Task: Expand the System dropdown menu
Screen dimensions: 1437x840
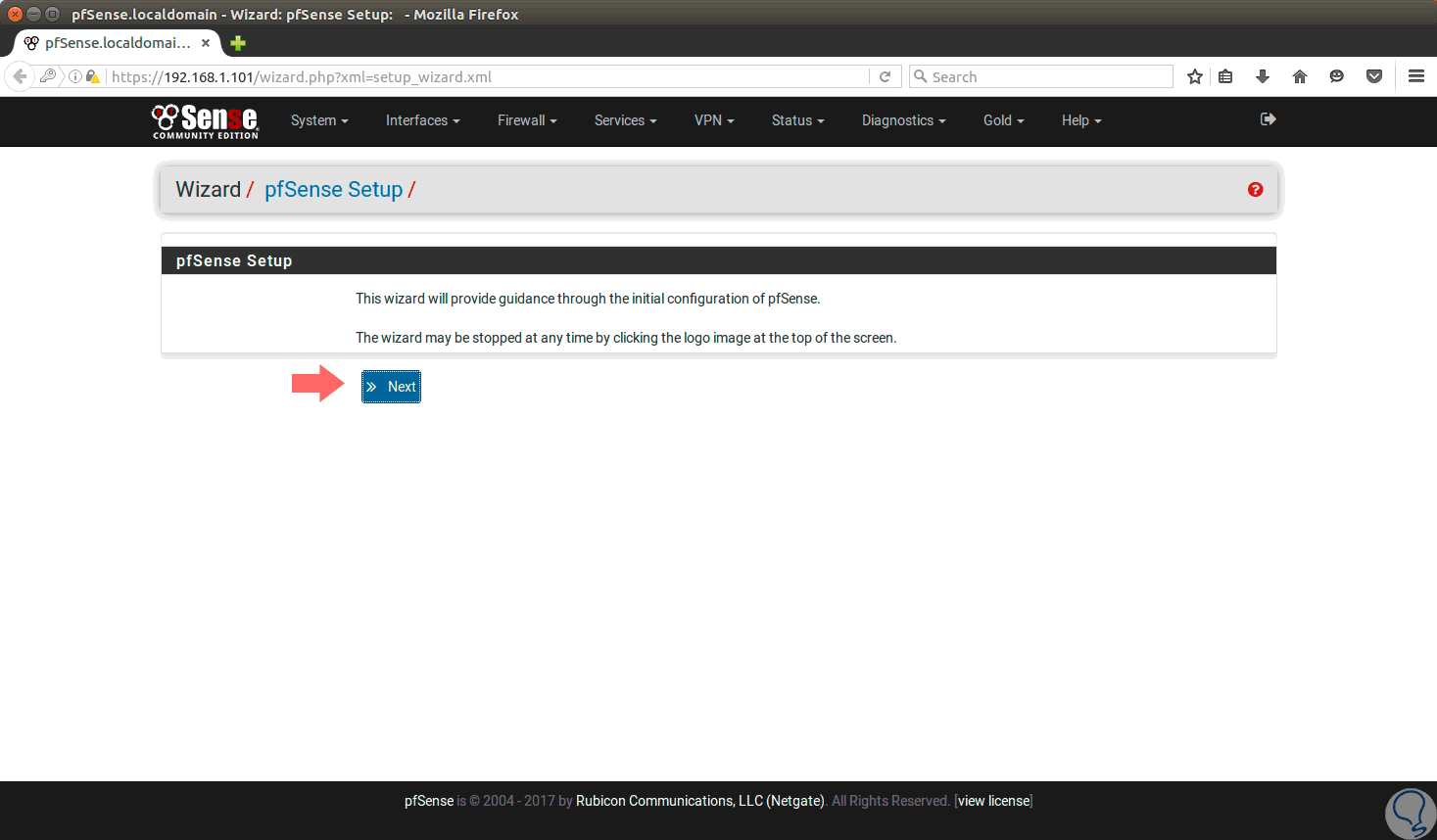Action: coord(319,120)
